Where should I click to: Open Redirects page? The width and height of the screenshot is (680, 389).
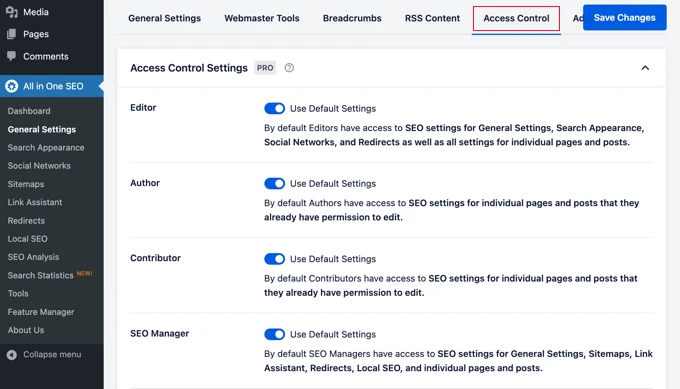pyautogui.click(x=26, y=220)
